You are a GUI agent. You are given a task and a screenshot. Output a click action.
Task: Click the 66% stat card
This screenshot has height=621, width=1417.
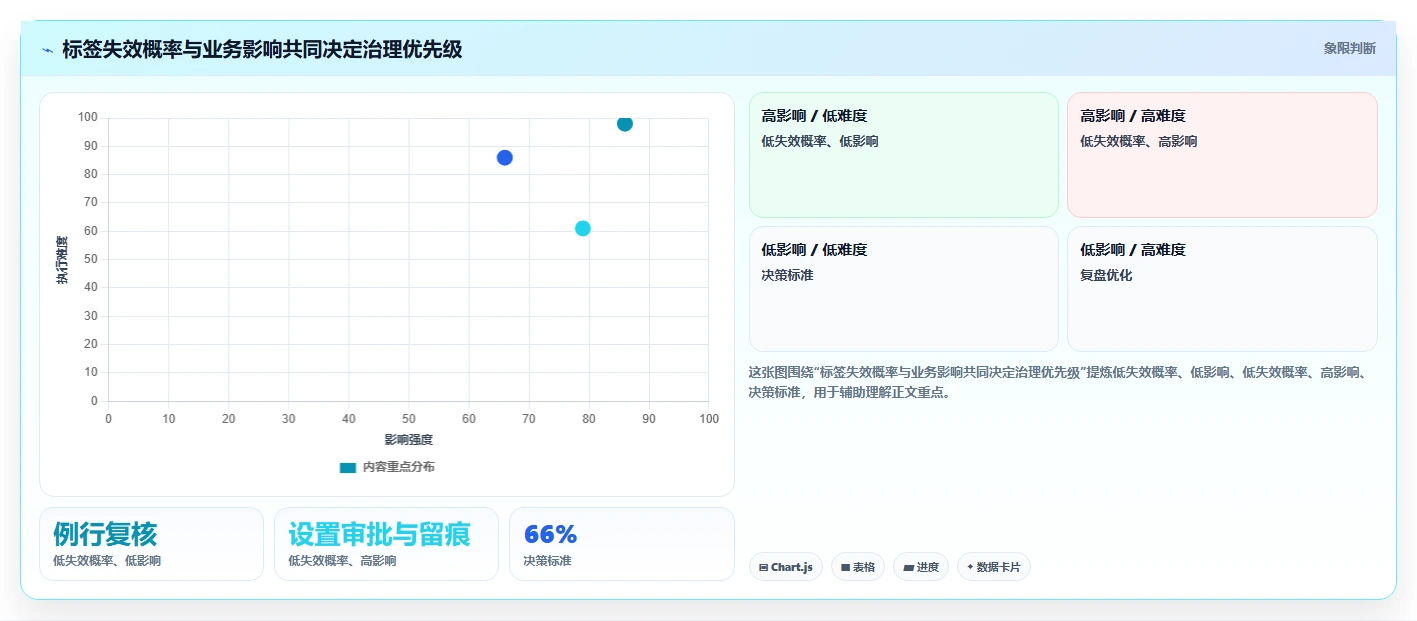622,544
